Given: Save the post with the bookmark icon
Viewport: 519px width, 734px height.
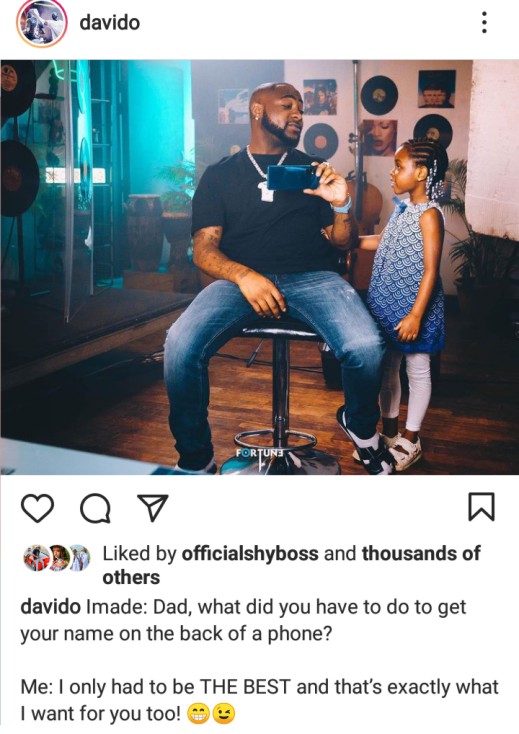Looking at the screenshot, I should [x=482, y=506].
